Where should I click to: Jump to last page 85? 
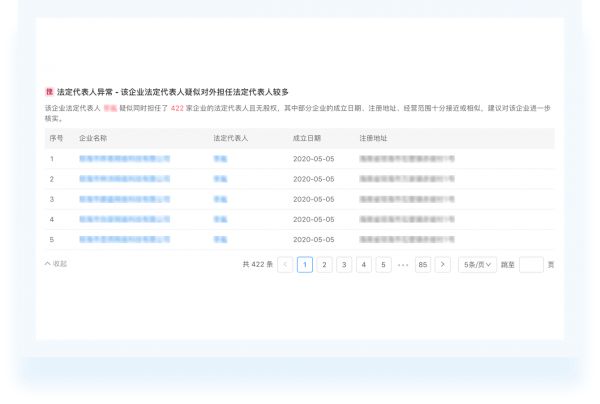click(x=423, y=265)
